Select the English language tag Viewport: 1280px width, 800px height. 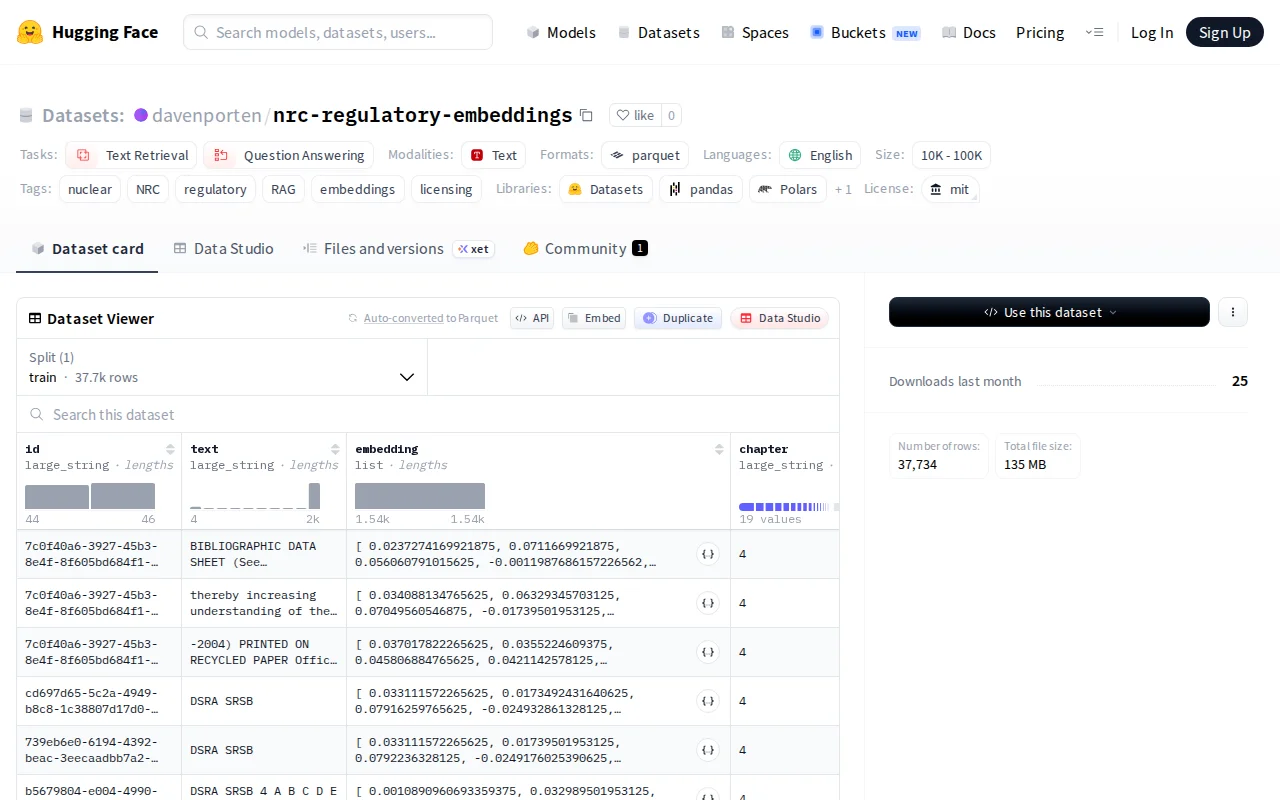click(x=820, y=155)
